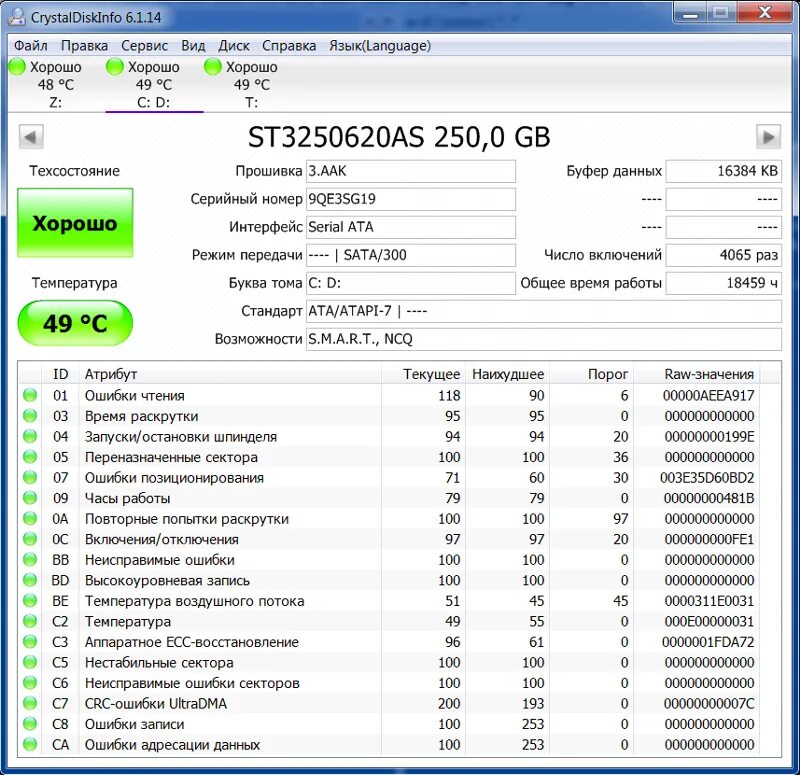Select the T: disk status tab
This screenshot has width=800, height=775.
(x=252, y=85)
